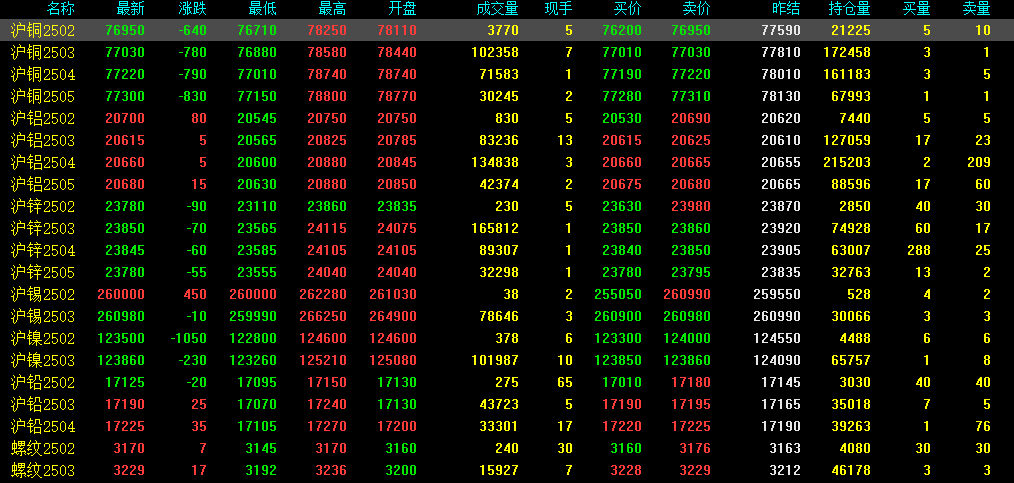
Task: Select the 沪铜2502 contract row
Action: click(x=507, y=30)
